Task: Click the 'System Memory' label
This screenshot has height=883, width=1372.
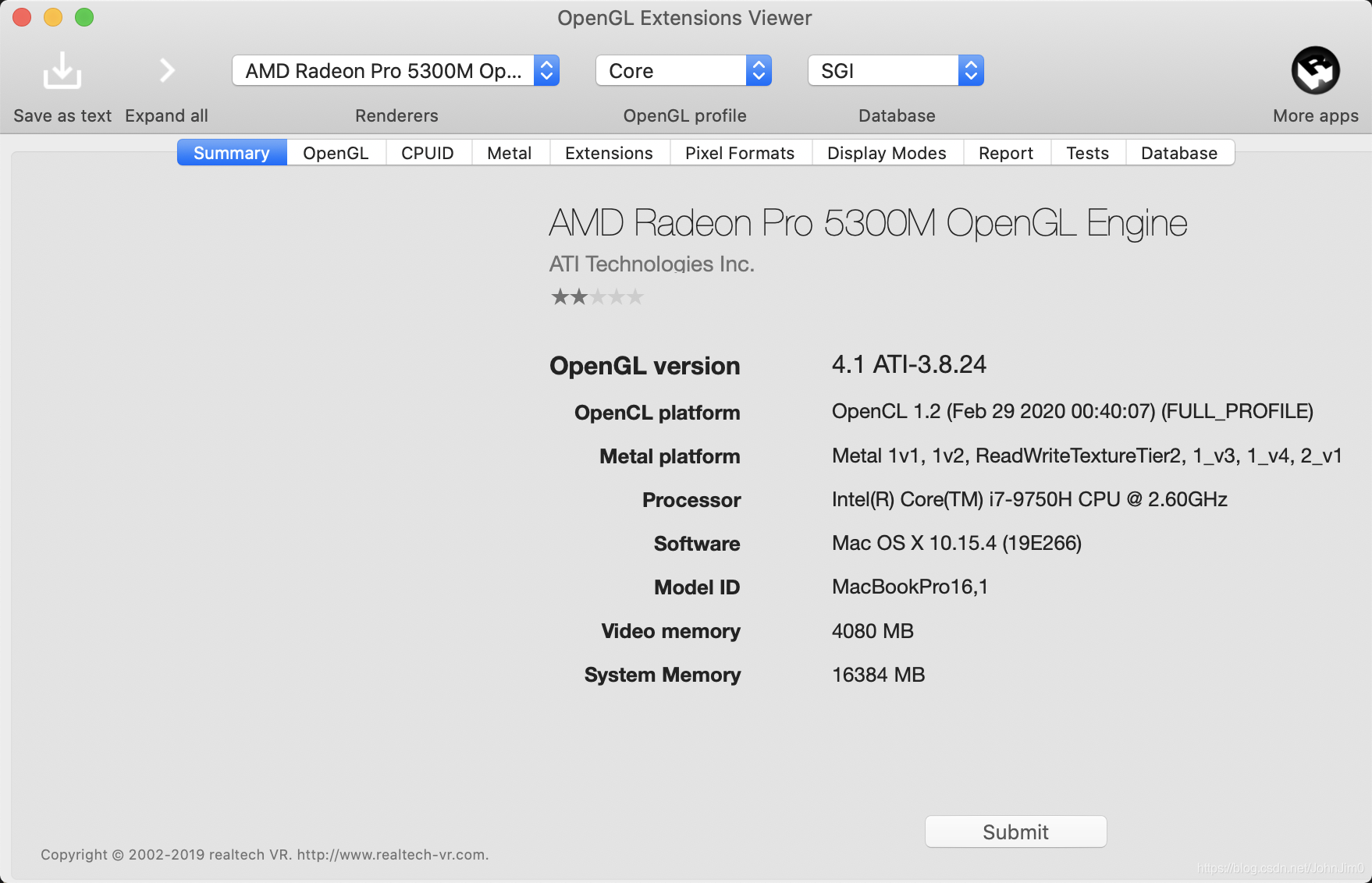Action: coord(663,675)
